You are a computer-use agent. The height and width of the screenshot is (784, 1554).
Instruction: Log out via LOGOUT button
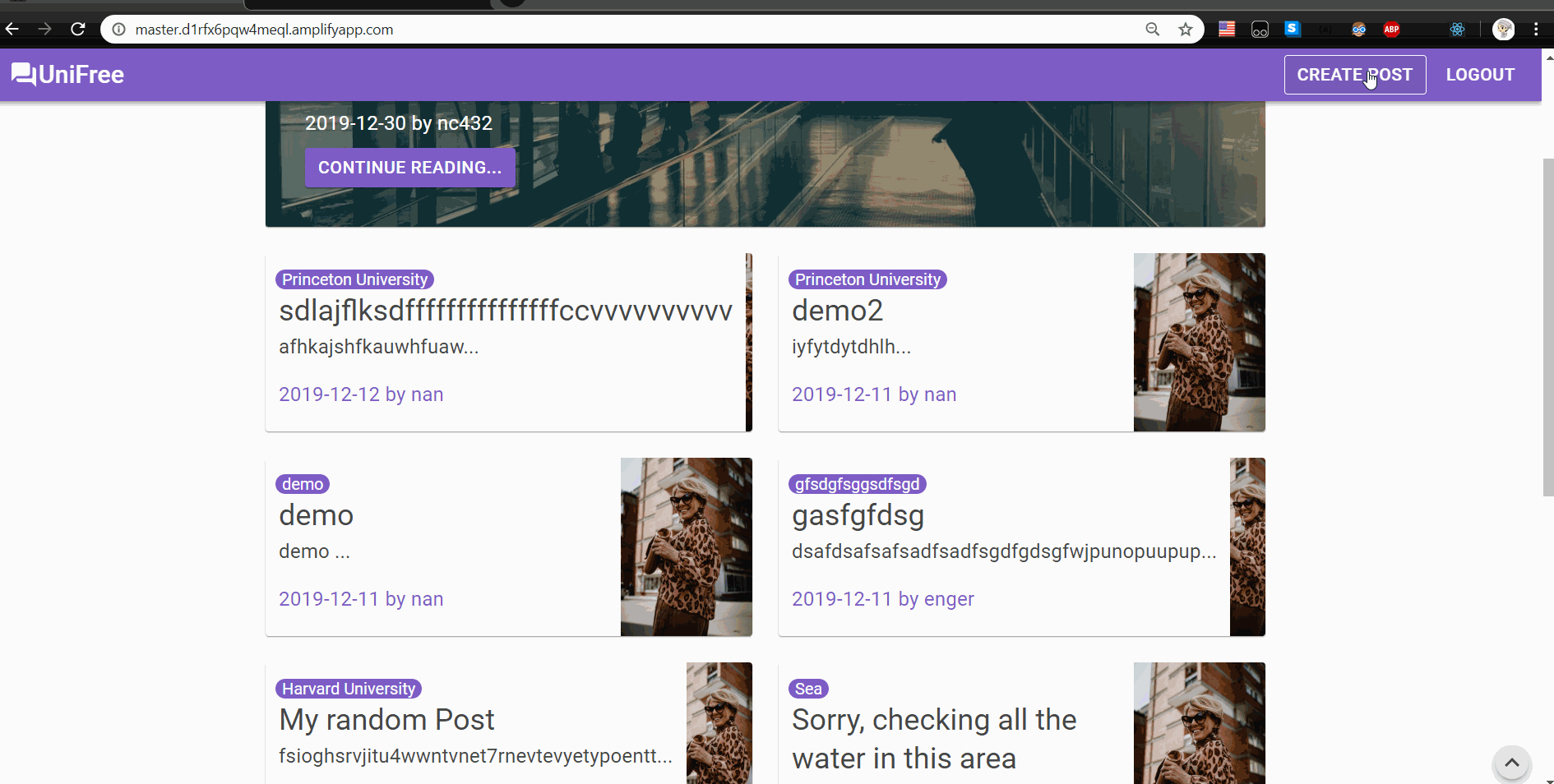coord(1480,75)
